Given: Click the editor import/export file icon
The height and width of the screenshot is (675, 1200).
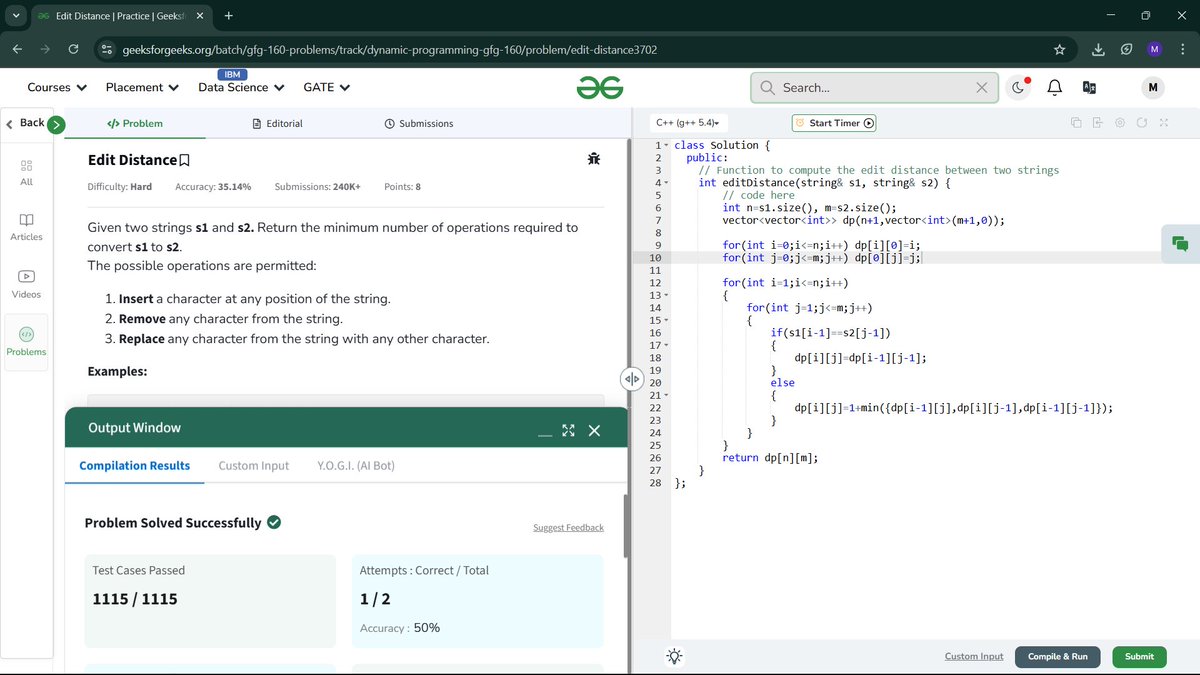Looking at the screenshot, I should click(1097, 123).
